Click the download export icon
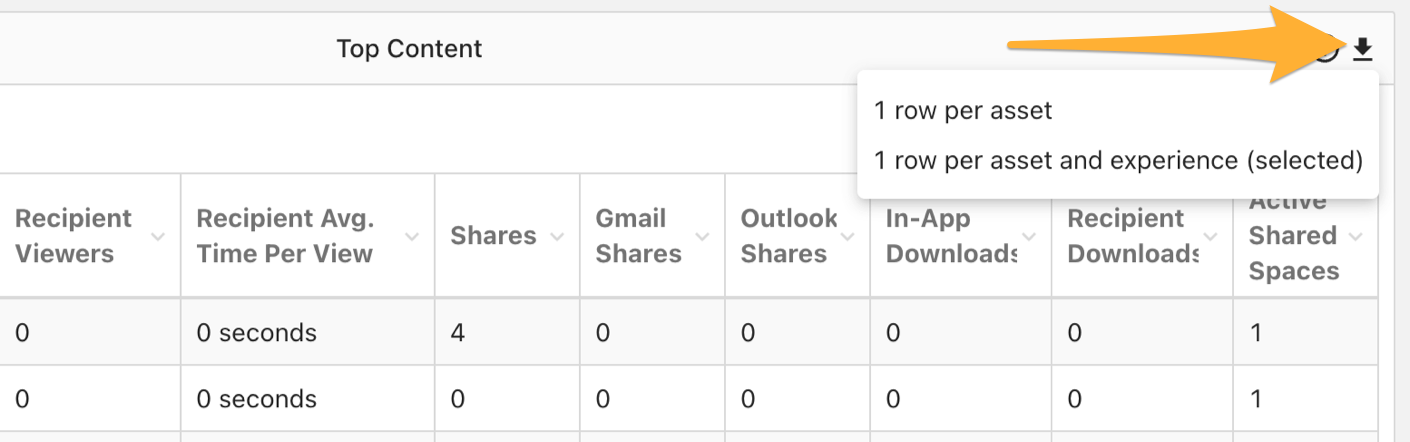The image size is (1410, 442). tap(1363, 49)
